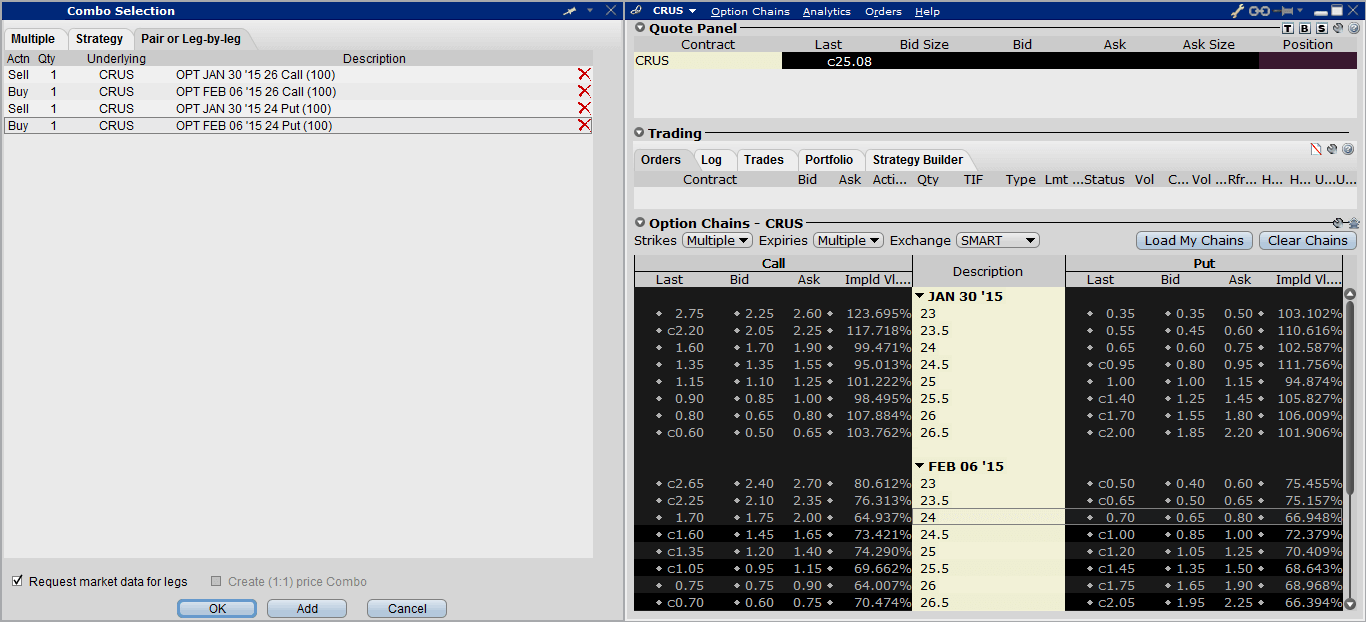Click Clear Chains button

[1307, 240]
